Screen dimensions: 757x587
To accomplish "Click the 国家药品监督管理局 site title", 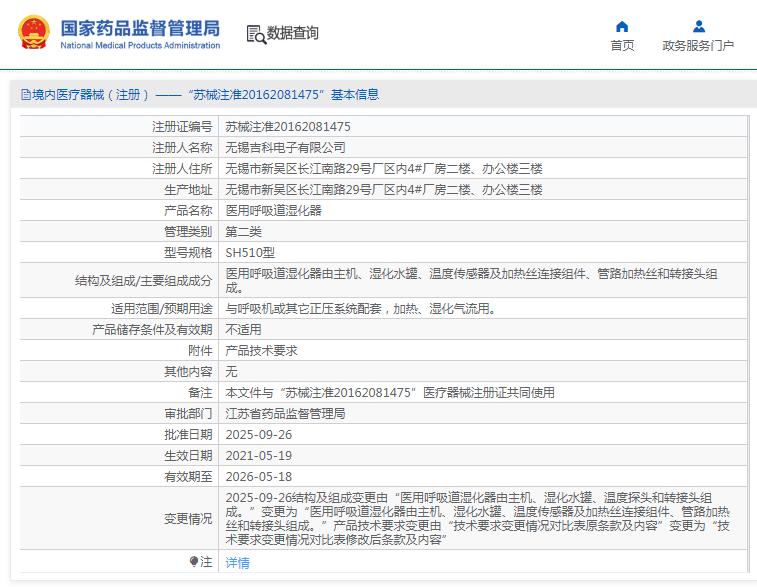I will pyautogui.click(x=140, y=27).
